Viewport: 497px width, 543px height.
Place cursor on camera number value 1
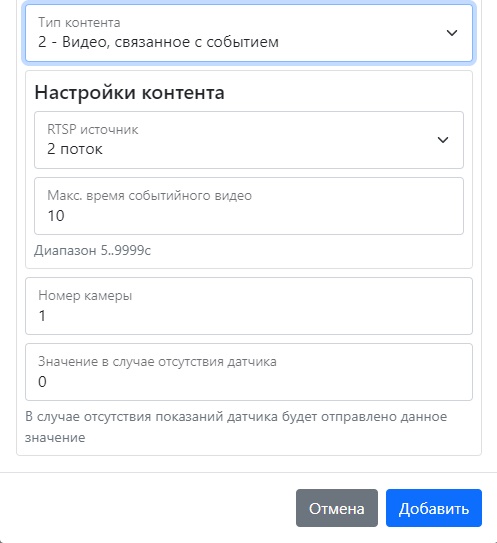[42, 315]
